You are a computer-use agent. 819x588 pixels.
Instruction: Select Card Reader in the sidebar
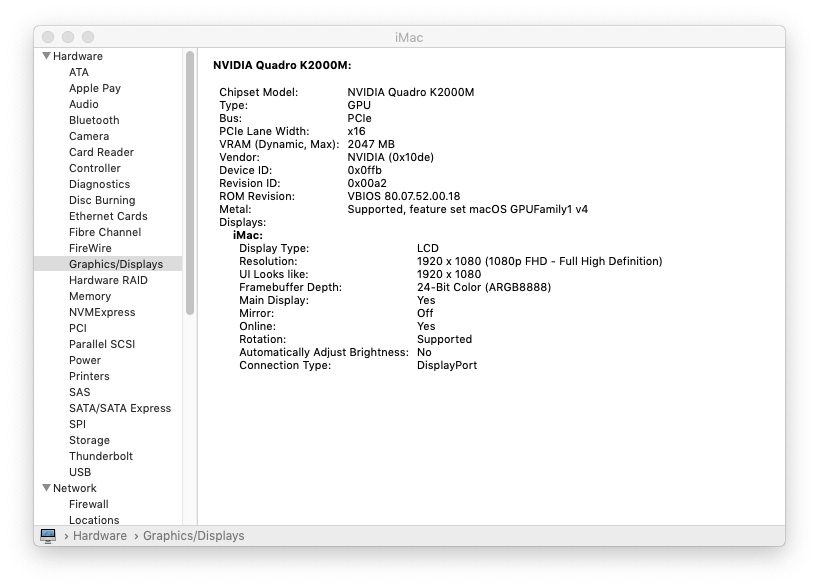pyautogui.click(x=101, y=152)
